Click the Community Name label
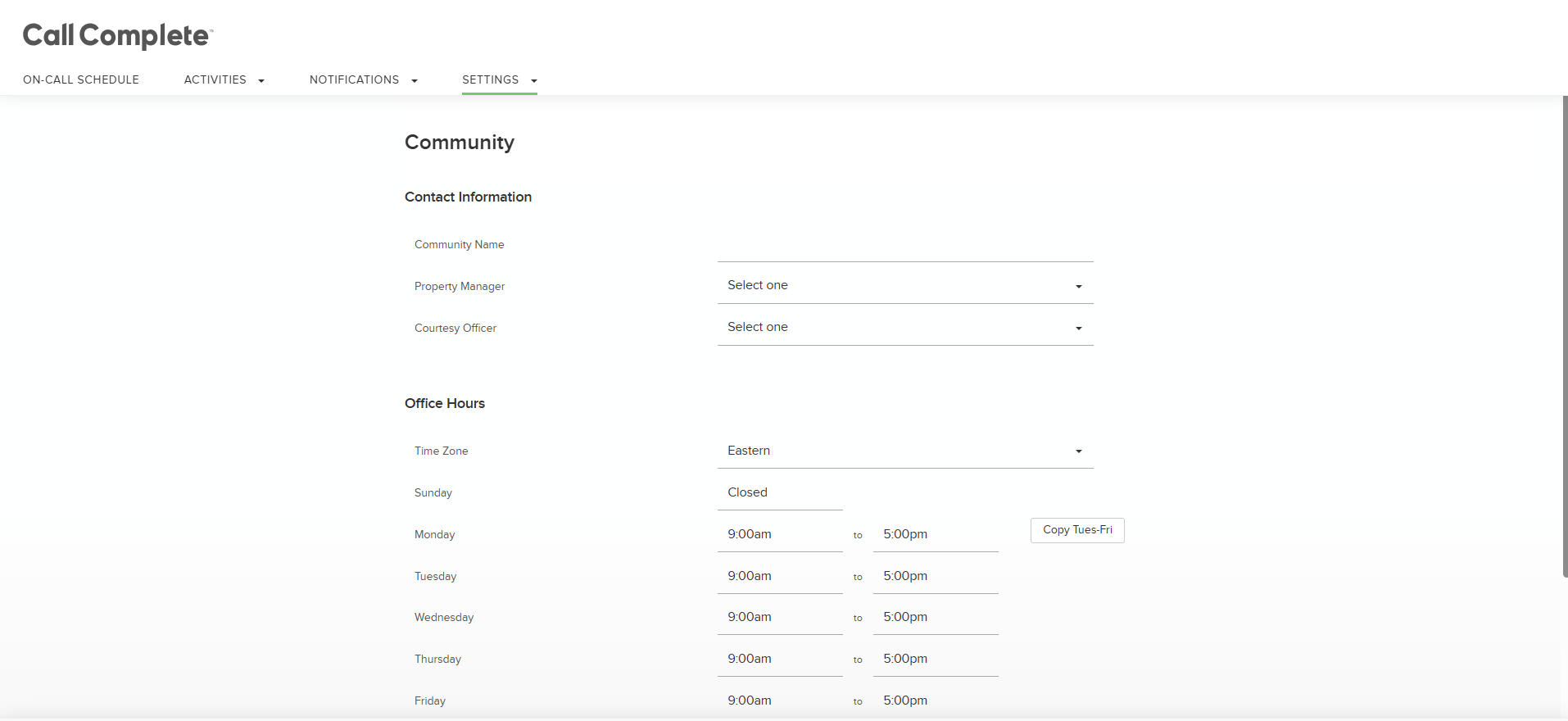1568x721 pixels. 460,244
